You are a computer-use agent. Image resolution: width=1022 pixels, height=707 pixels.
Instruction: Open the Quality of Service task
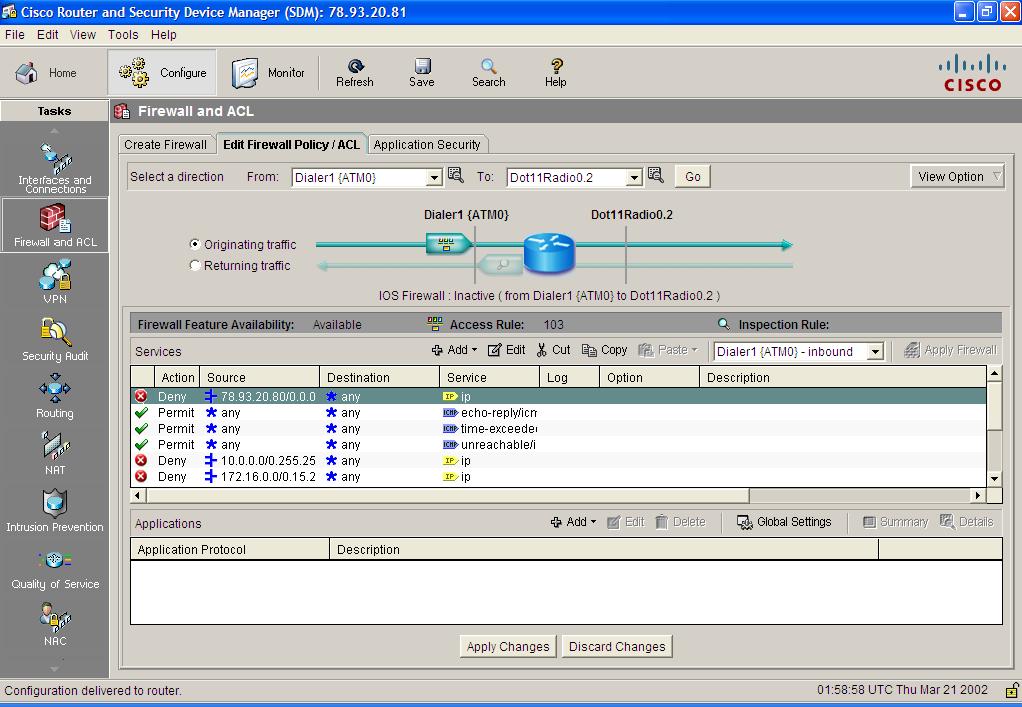(55, 568)
